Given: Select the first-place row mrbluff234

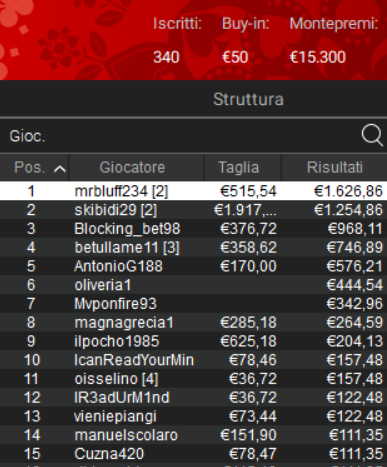Looking at the screenshot, I should click(193, 191).
